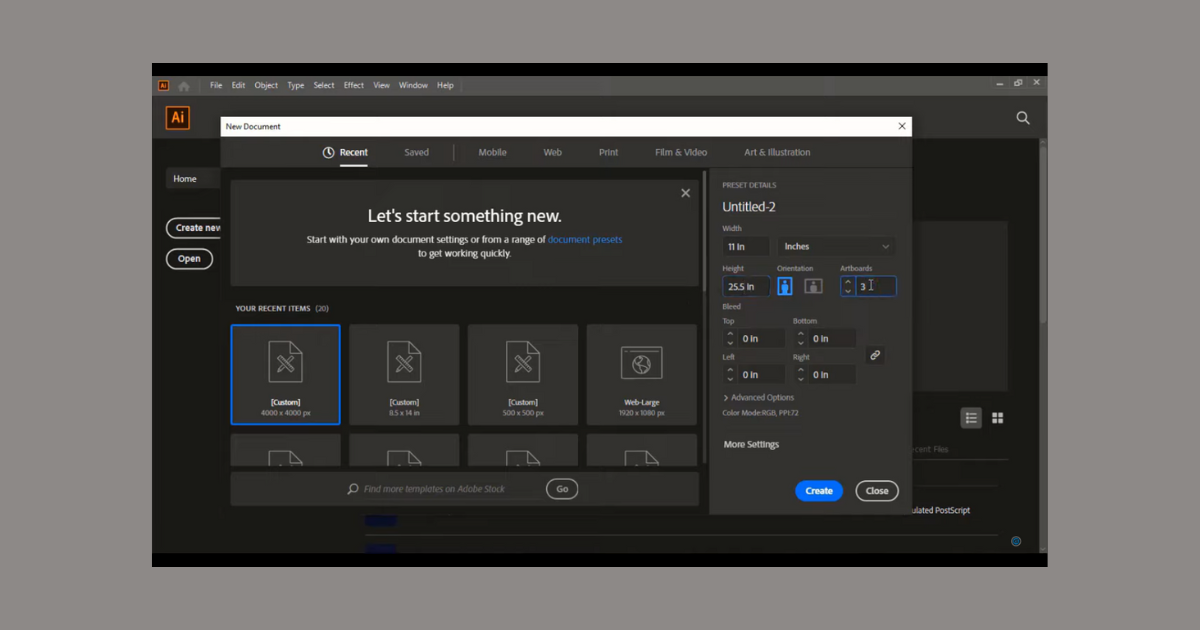Switch to the Saved tab

point(417,153)
